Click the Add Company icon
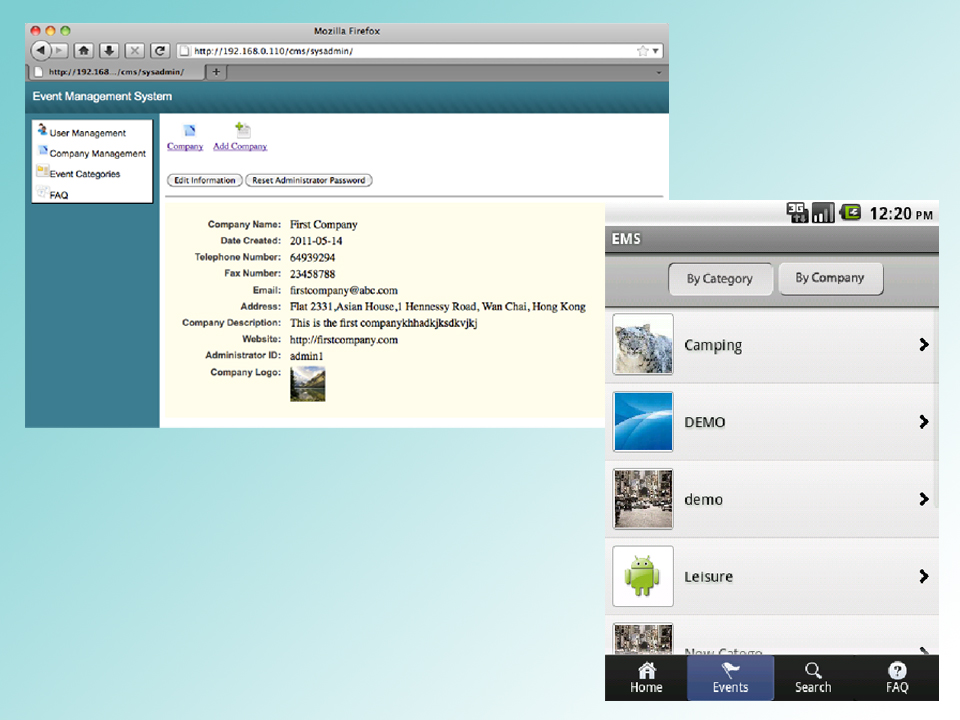This screenshot has width=960, height=720. 242,131
